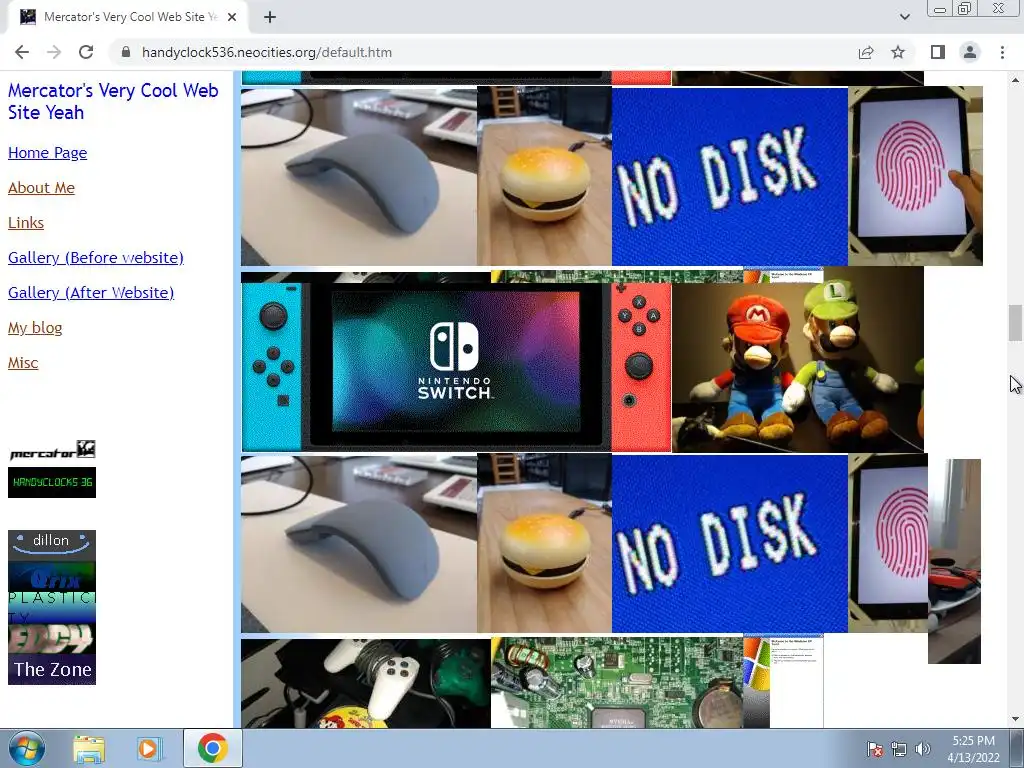The height and width of the screenshot is (768, 1024).
Task: Click the HANDYCLOCK536 green badge
Action: pyautogui.click(x=52, y=483)
